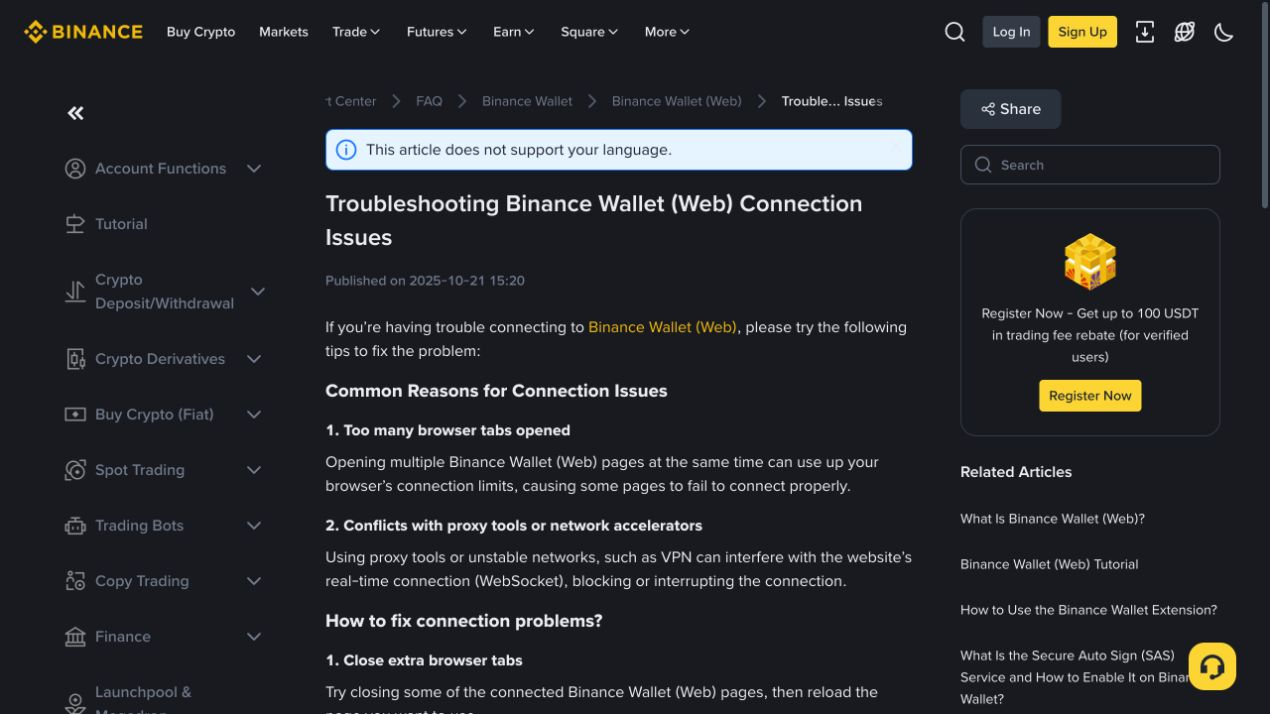Open the Futures dropdown menu
The width and height of the screenshot is (1270, 714).
[437, 32]
